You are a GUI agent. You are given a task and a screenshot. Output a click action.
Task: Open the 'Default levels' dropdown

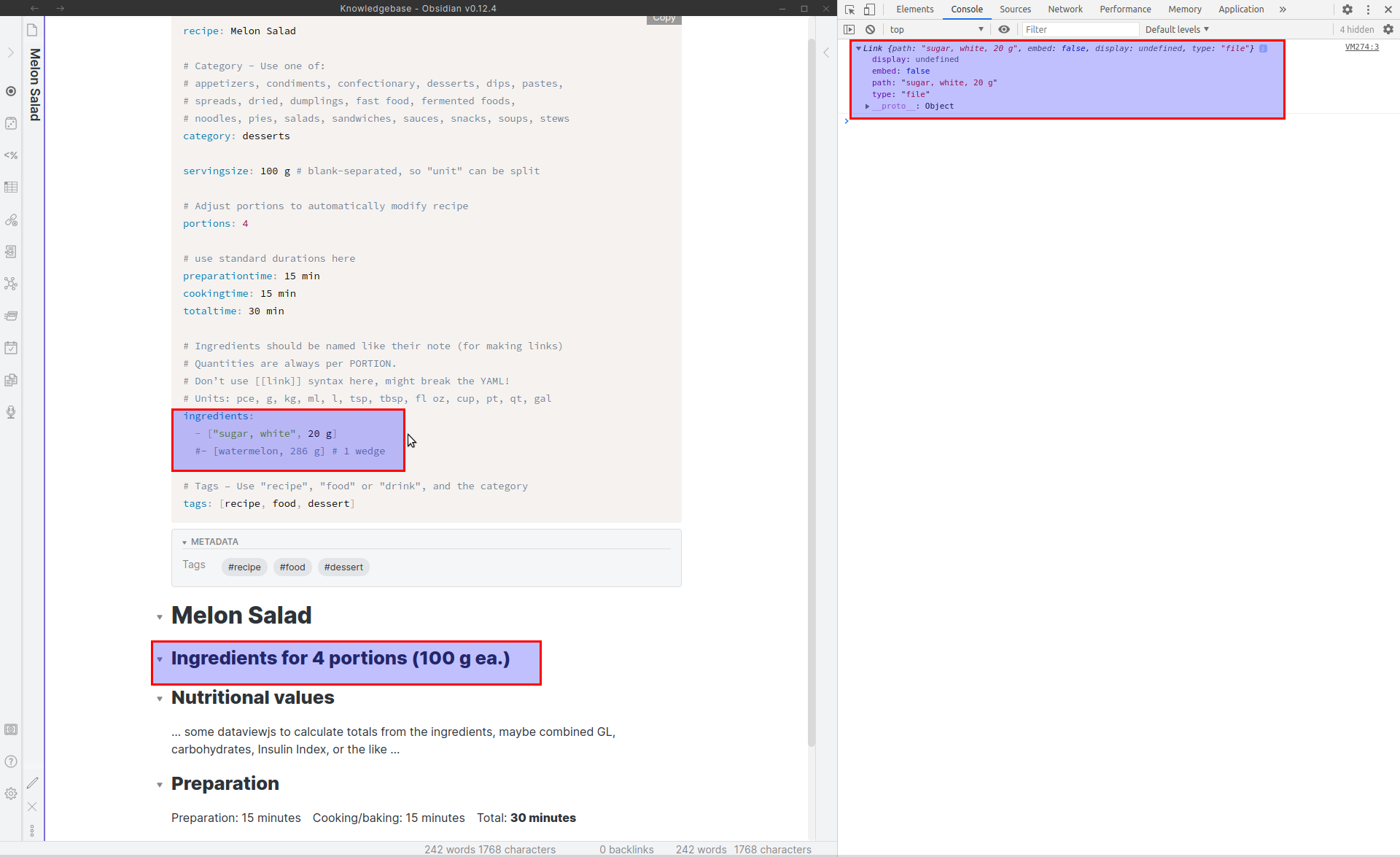1176,29
